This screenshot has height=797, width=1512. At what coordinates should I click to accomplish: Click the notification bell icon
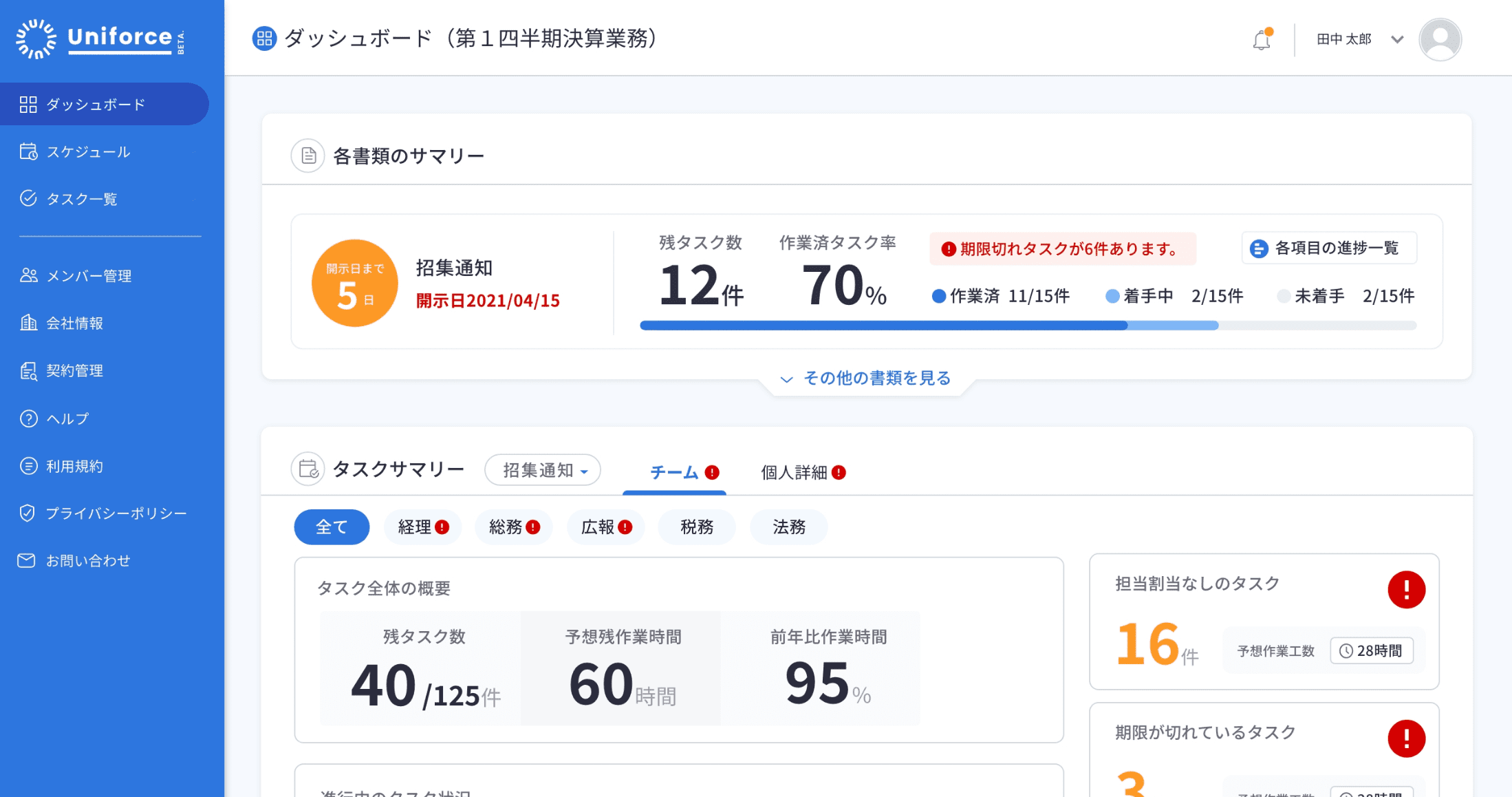[x=1262, y=40]
